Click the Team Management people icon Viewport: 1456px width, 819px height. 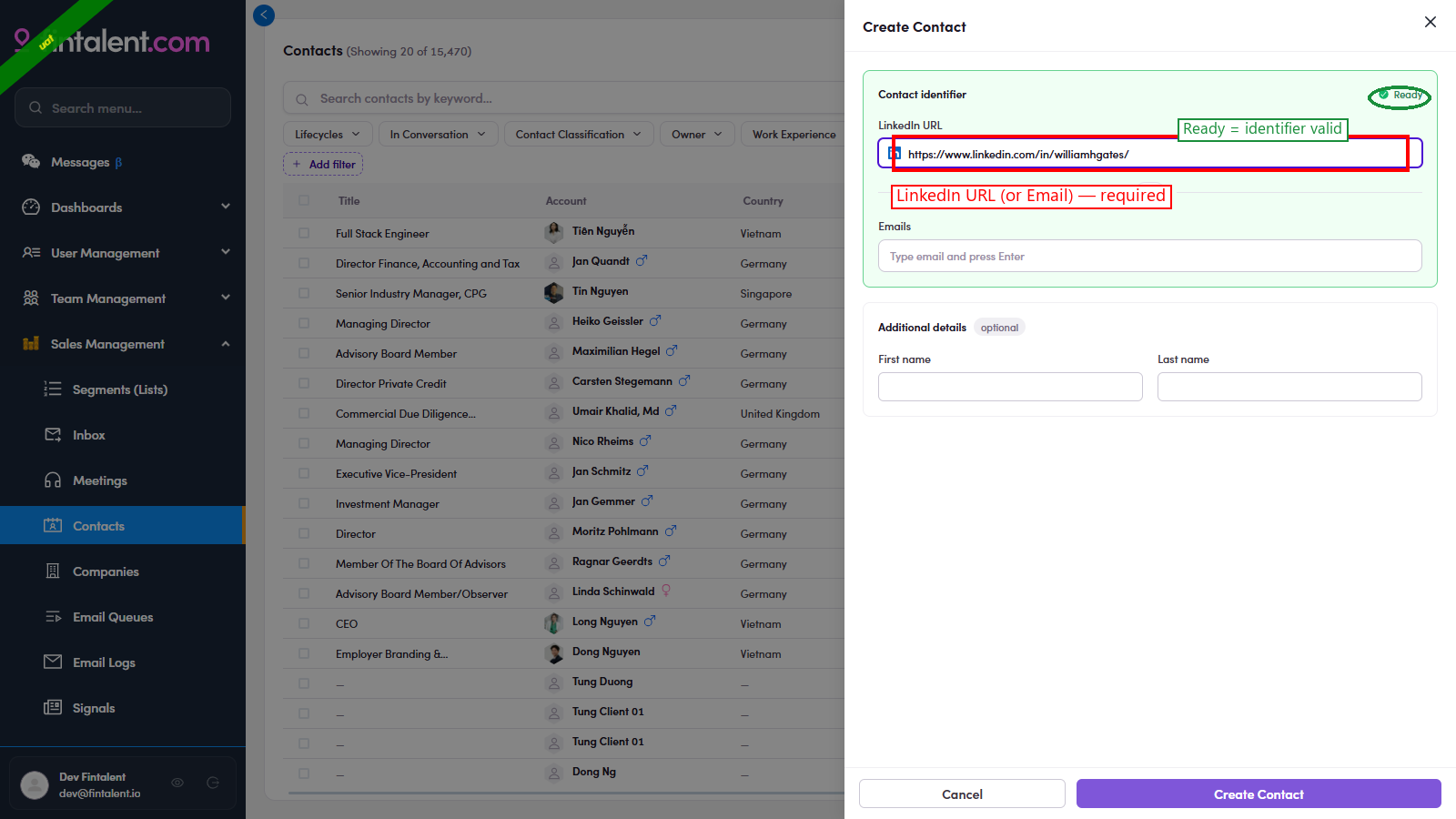pos(31,298)
